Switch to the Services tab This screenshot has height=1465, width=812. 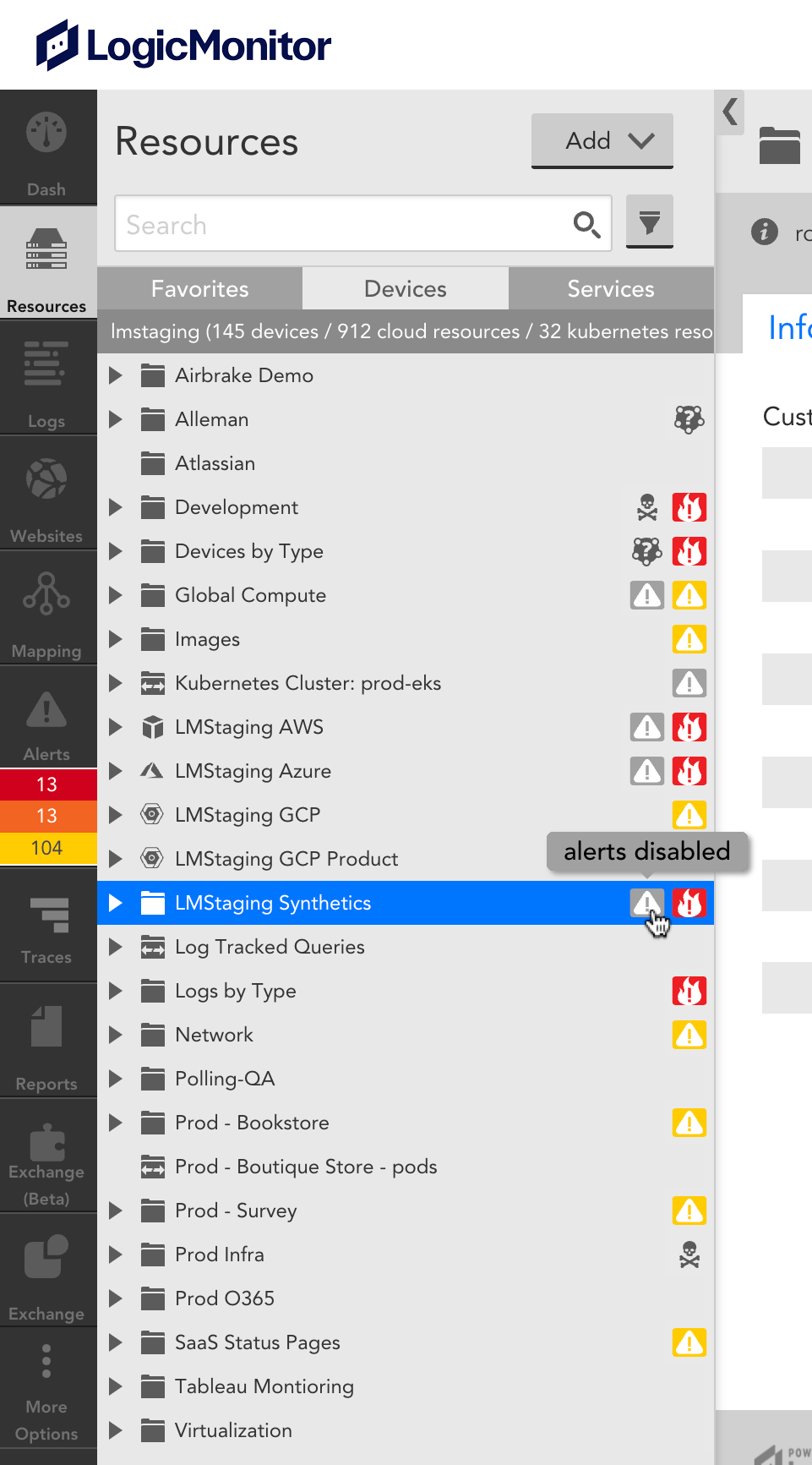610,288
